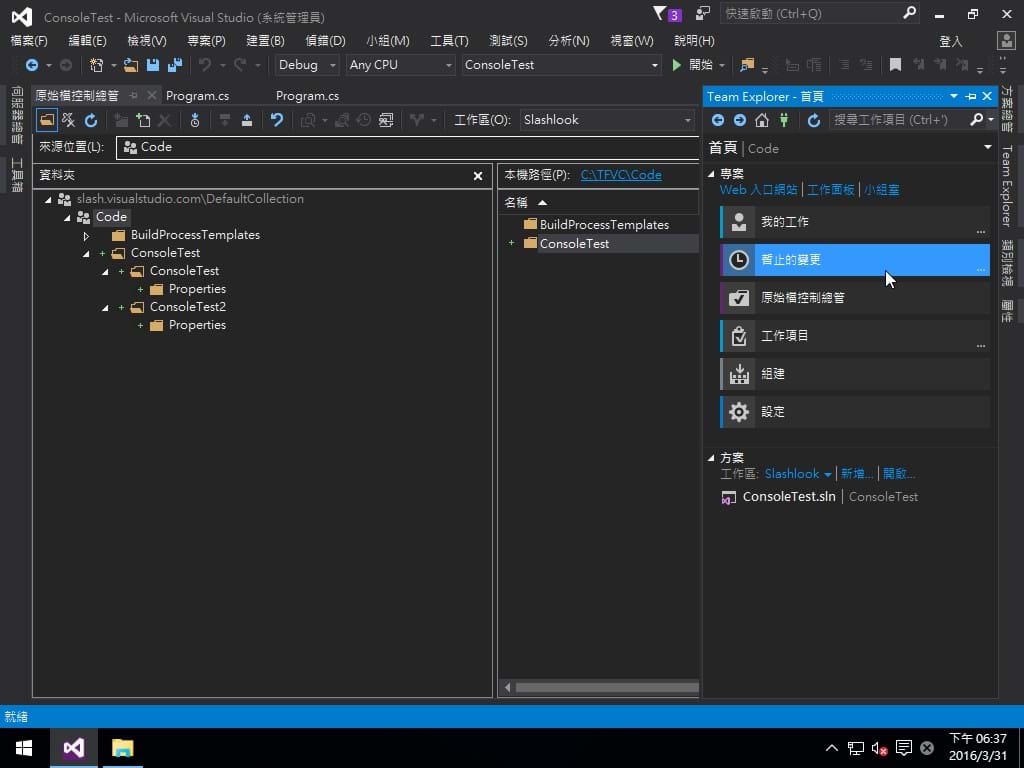Click the send feedback icon
This screenshot has width=1024, height=768.
point(703,13)
